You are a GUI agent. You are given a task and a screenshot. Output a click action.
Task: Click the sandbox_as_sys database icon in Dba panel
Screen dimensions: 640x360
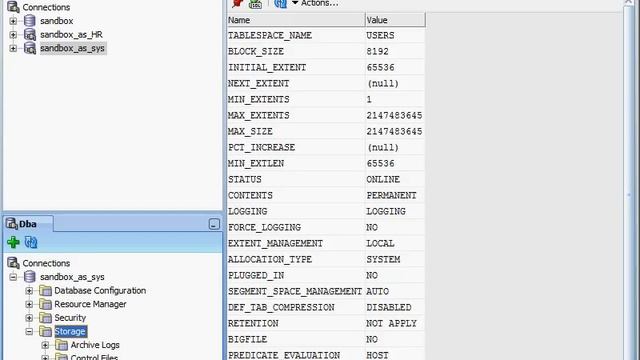click(29, 277)
